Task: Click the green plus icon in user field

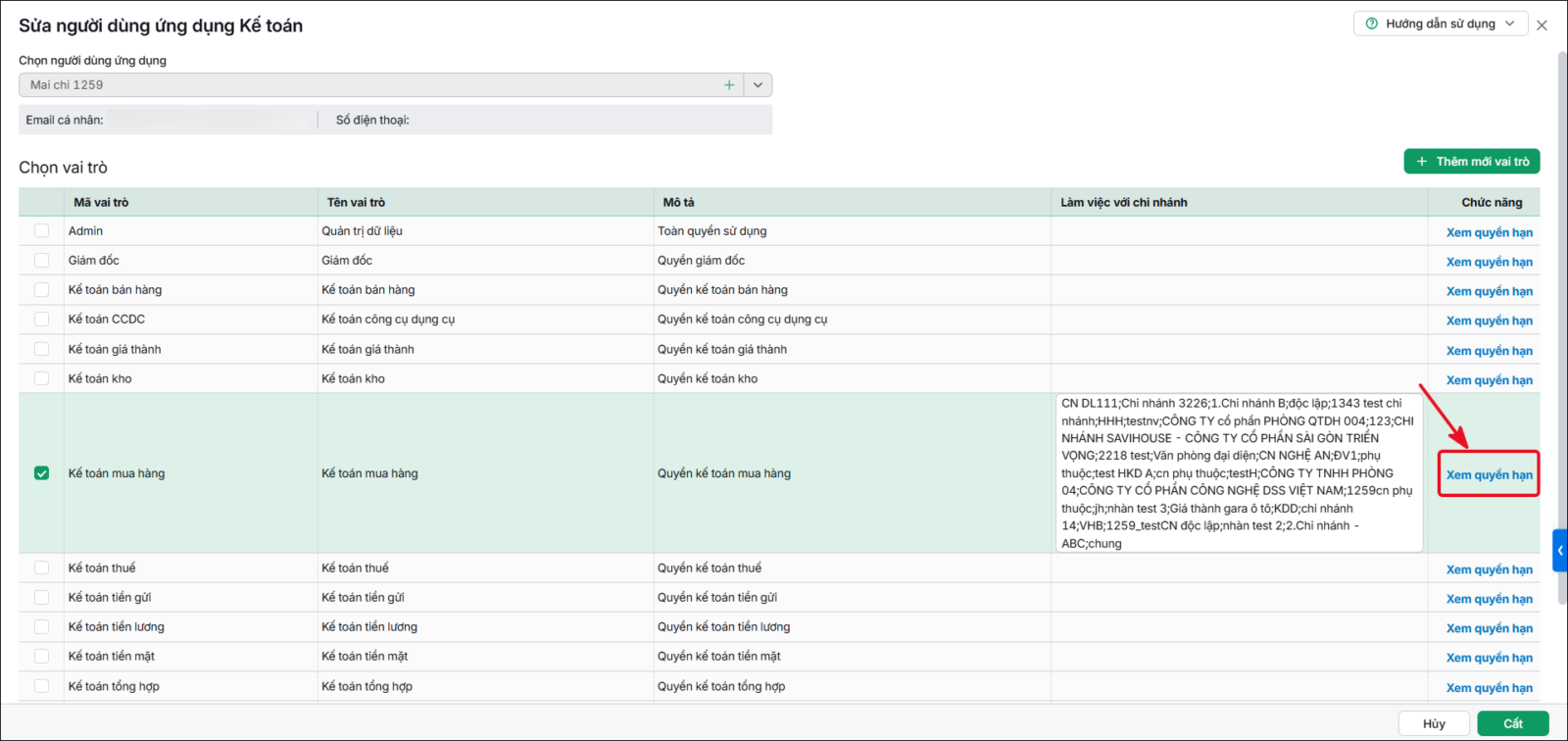Action: [x=729, y=85]
